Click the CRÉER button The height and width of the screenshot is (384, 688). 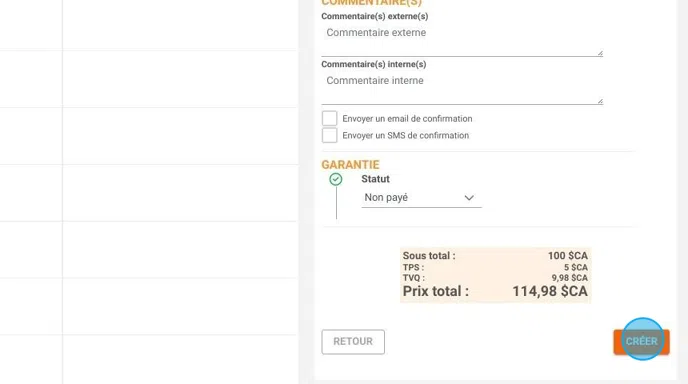coord(641,341)
